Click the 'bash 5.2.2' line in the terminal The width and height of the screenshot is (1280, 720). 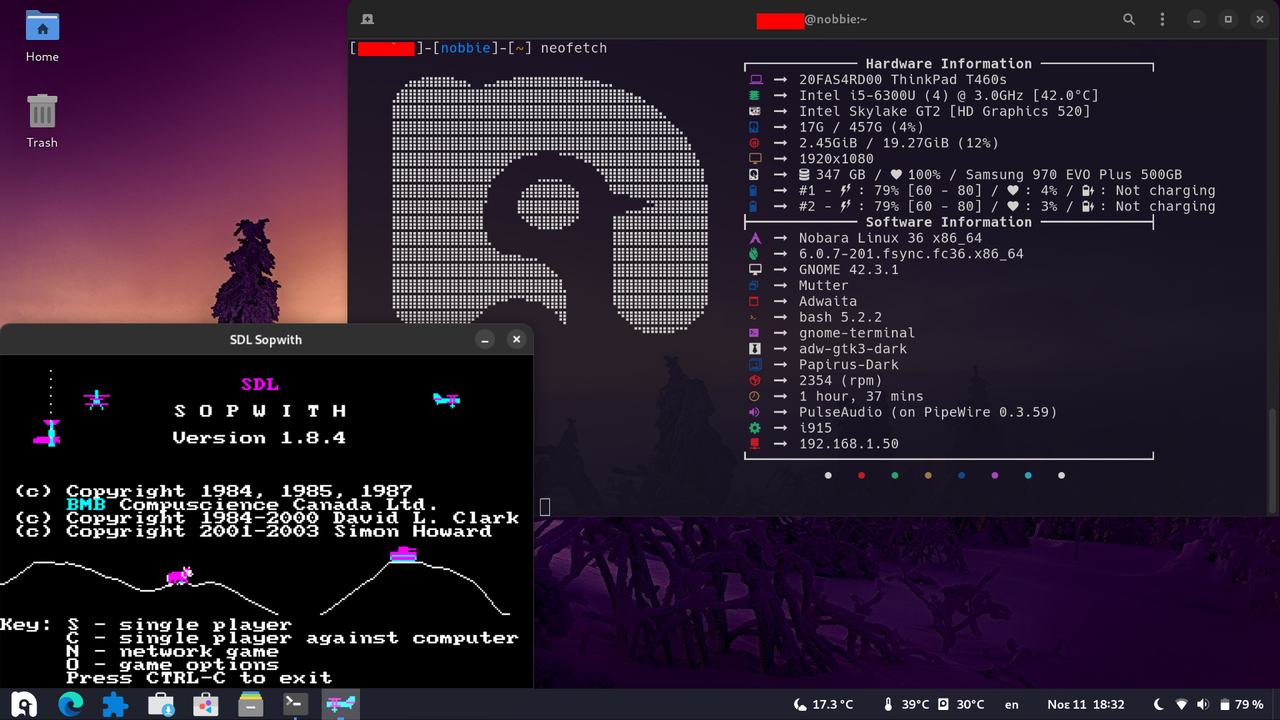(840, 317)
